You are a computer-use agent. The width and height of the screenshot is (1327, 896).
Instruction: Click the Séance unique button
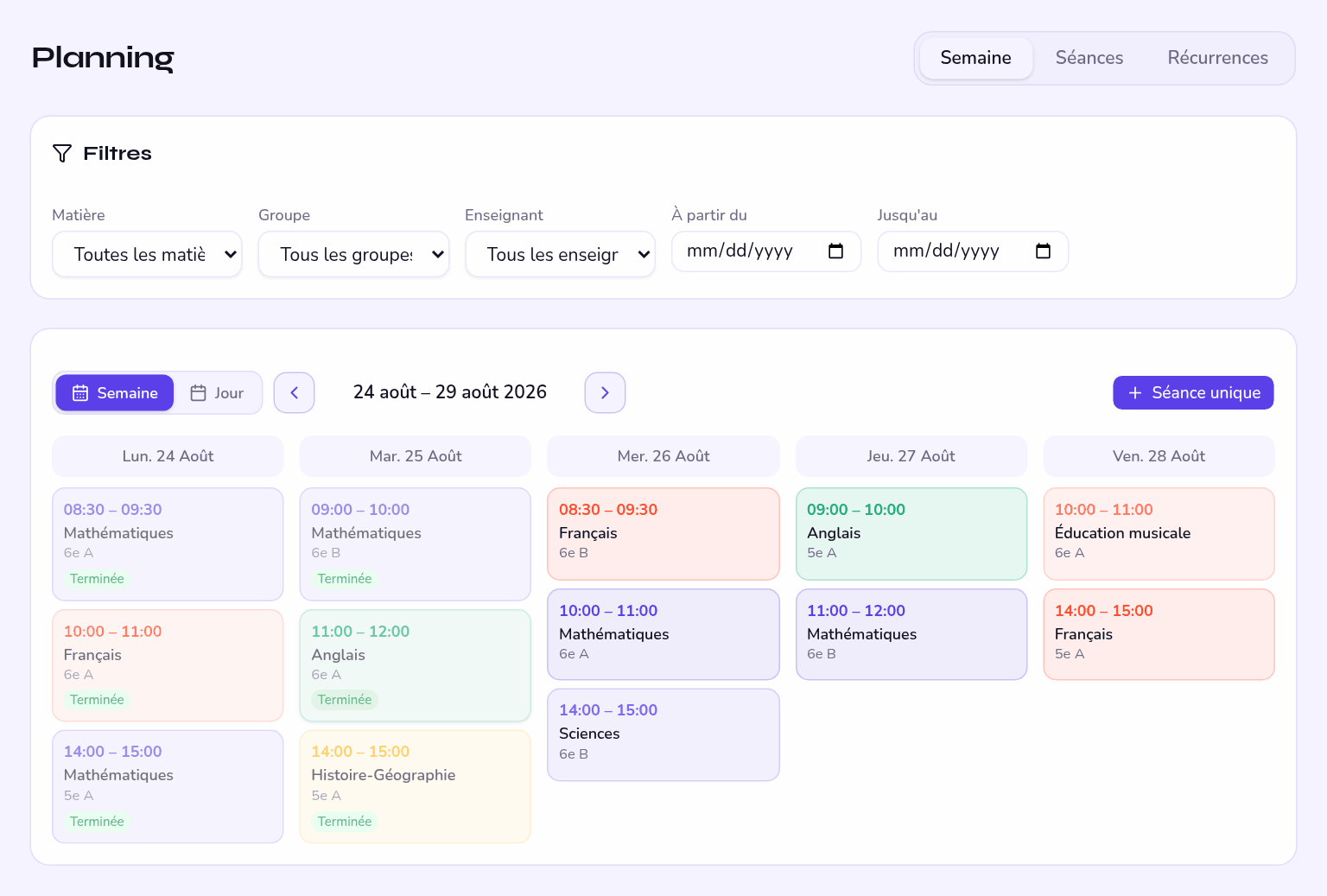pos(1193,392)
